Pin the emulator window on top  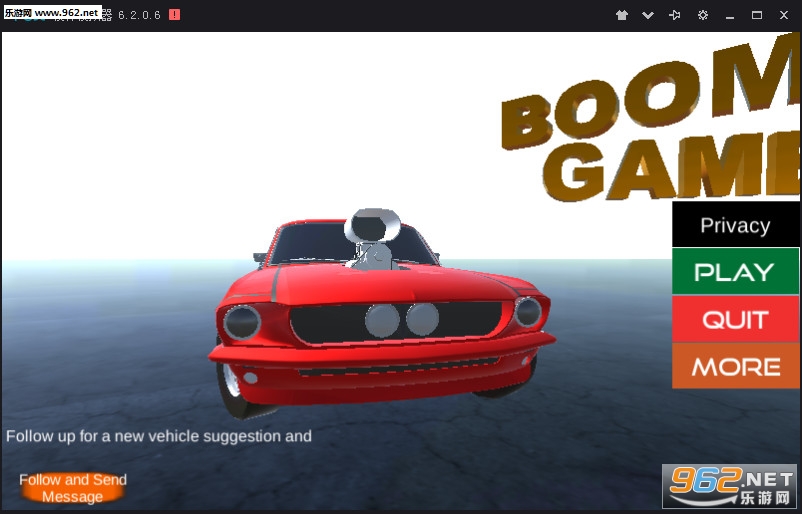[675, 15]
